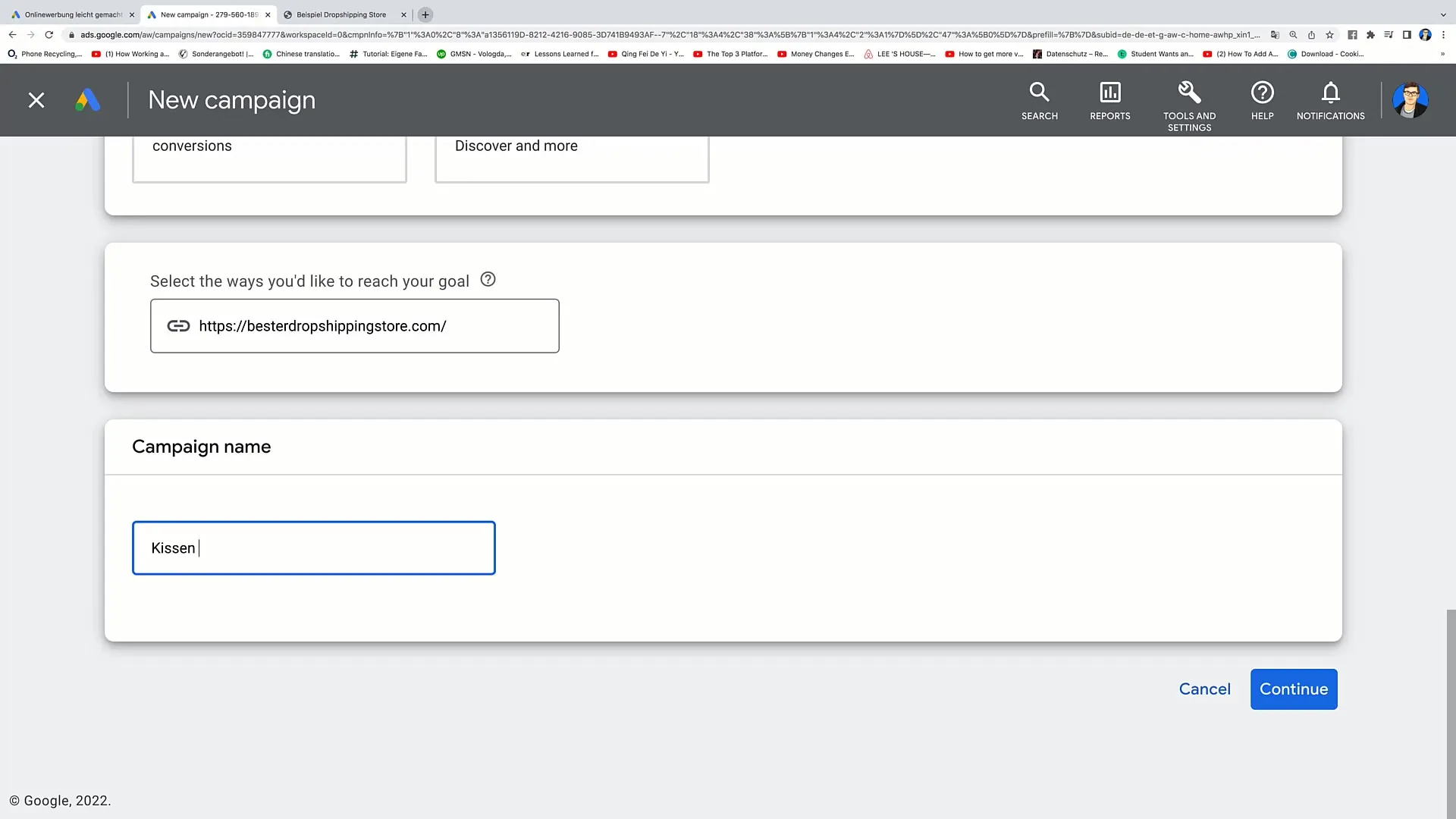The image size is (1456, 819).
Task: Click the account profile avatar icon
Action: point(1409,100)
